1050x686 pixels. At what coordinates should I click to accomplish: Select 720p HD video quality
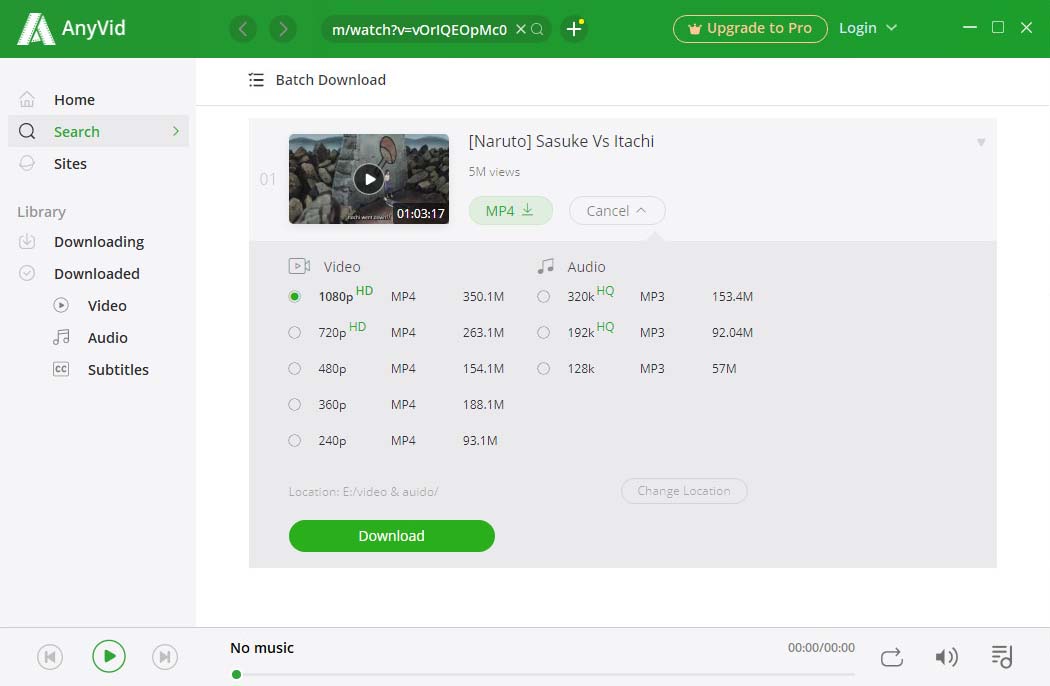(x=294, y=332)
